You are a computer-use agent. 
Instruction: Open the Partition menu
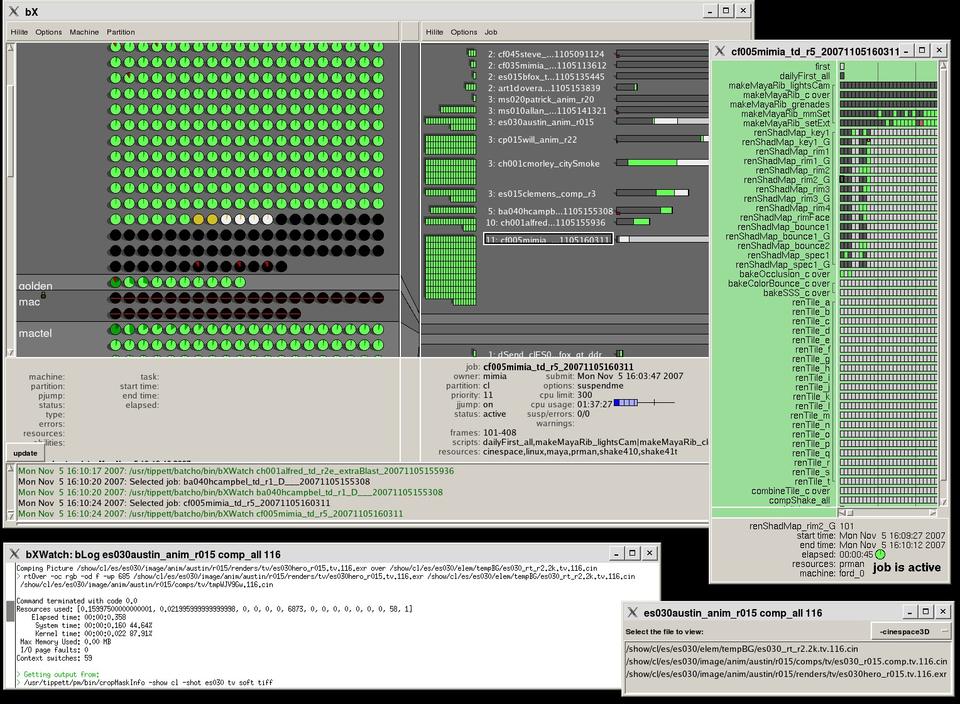coord(121,32)
